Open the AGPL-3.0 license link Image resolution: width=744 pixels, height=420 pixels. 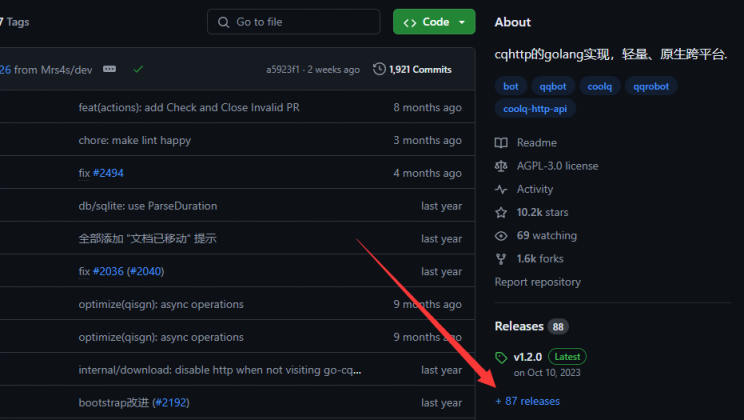click(557, 166)
